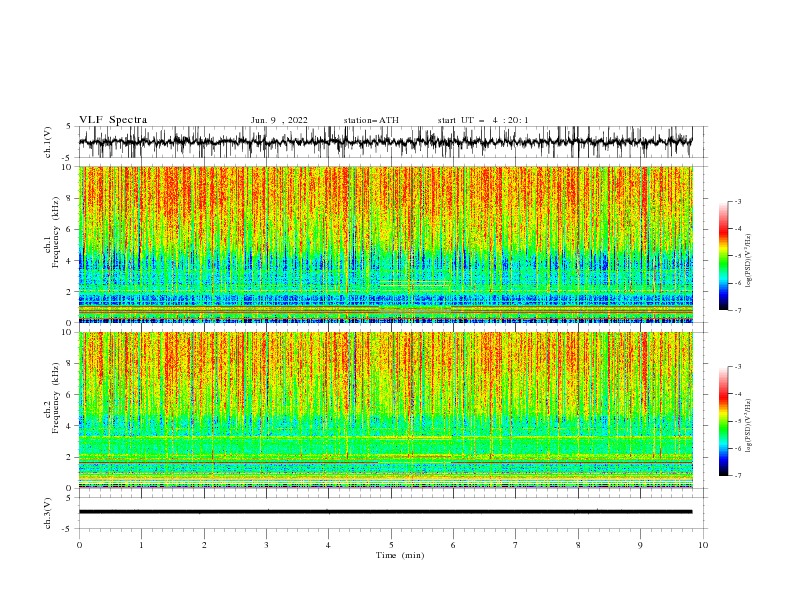
Task: Click time axis tick label "7"
Action: pyautogui.click(x=516, y=545)
